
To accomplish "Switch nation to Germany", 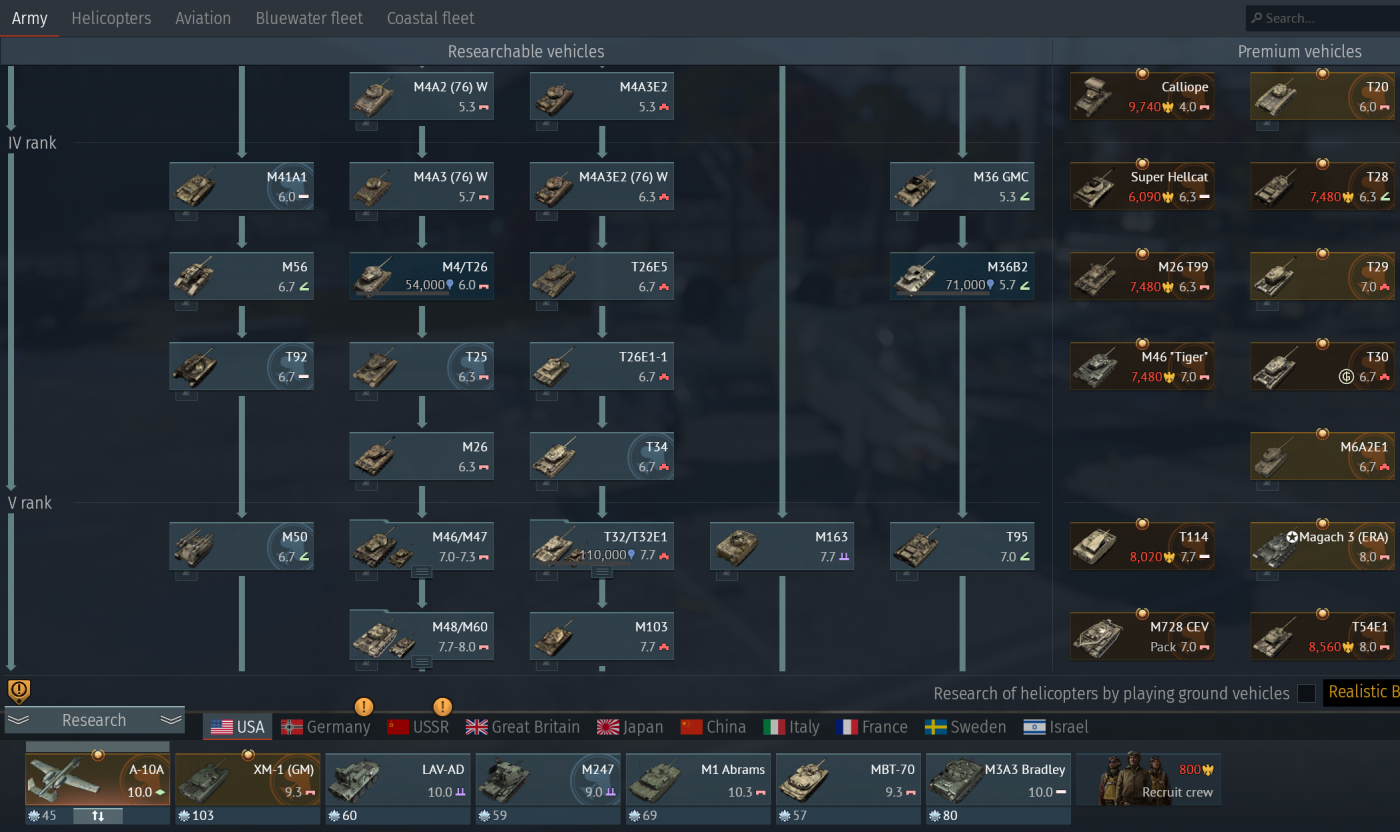I will (x=326, y=727).
